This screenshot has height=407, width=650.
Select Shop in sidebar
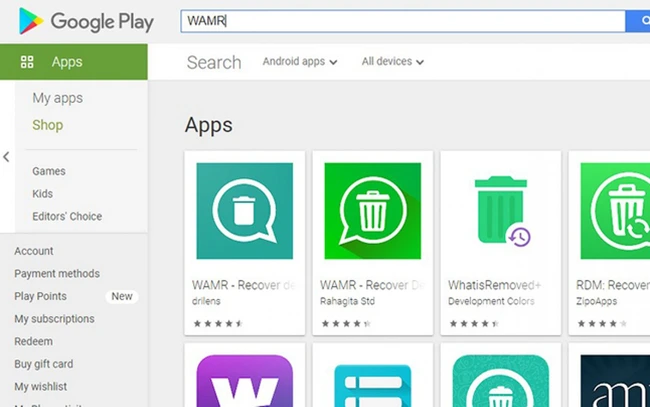click(48, 125)
